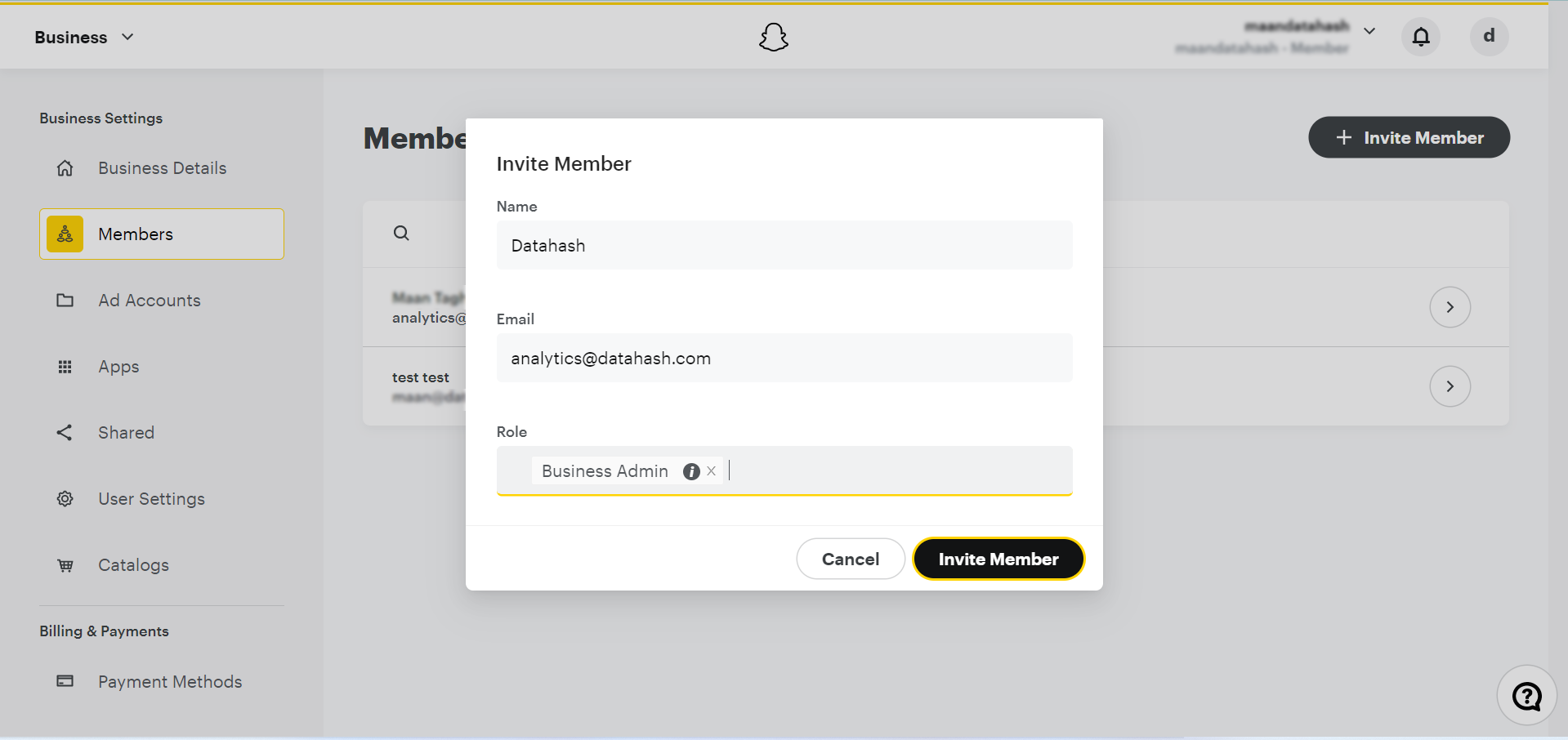The height and width of the screenshot is (740, 1568).
Task: Open the help chat bubble icon
Action: [1526, 696]
